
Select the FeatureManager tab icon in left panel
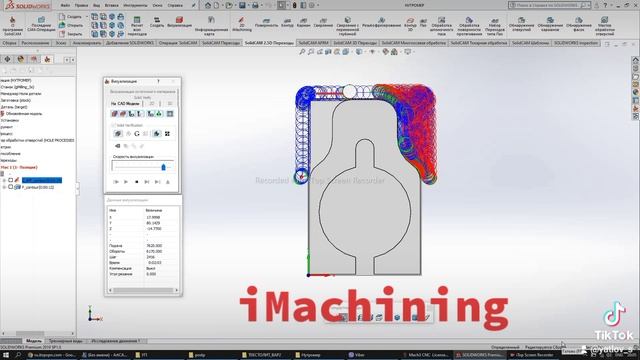coord(7,60)
